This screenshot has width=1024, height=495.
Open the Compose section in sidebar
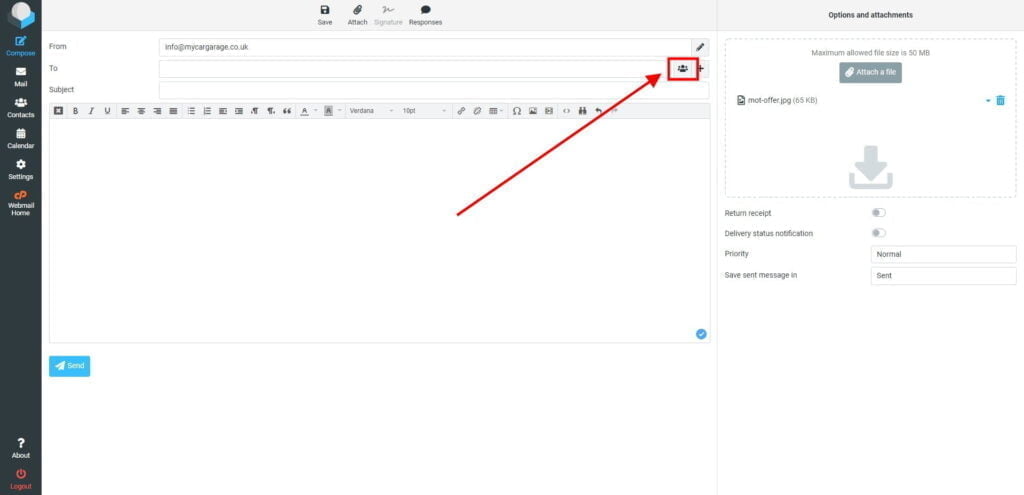pos(21,46)
